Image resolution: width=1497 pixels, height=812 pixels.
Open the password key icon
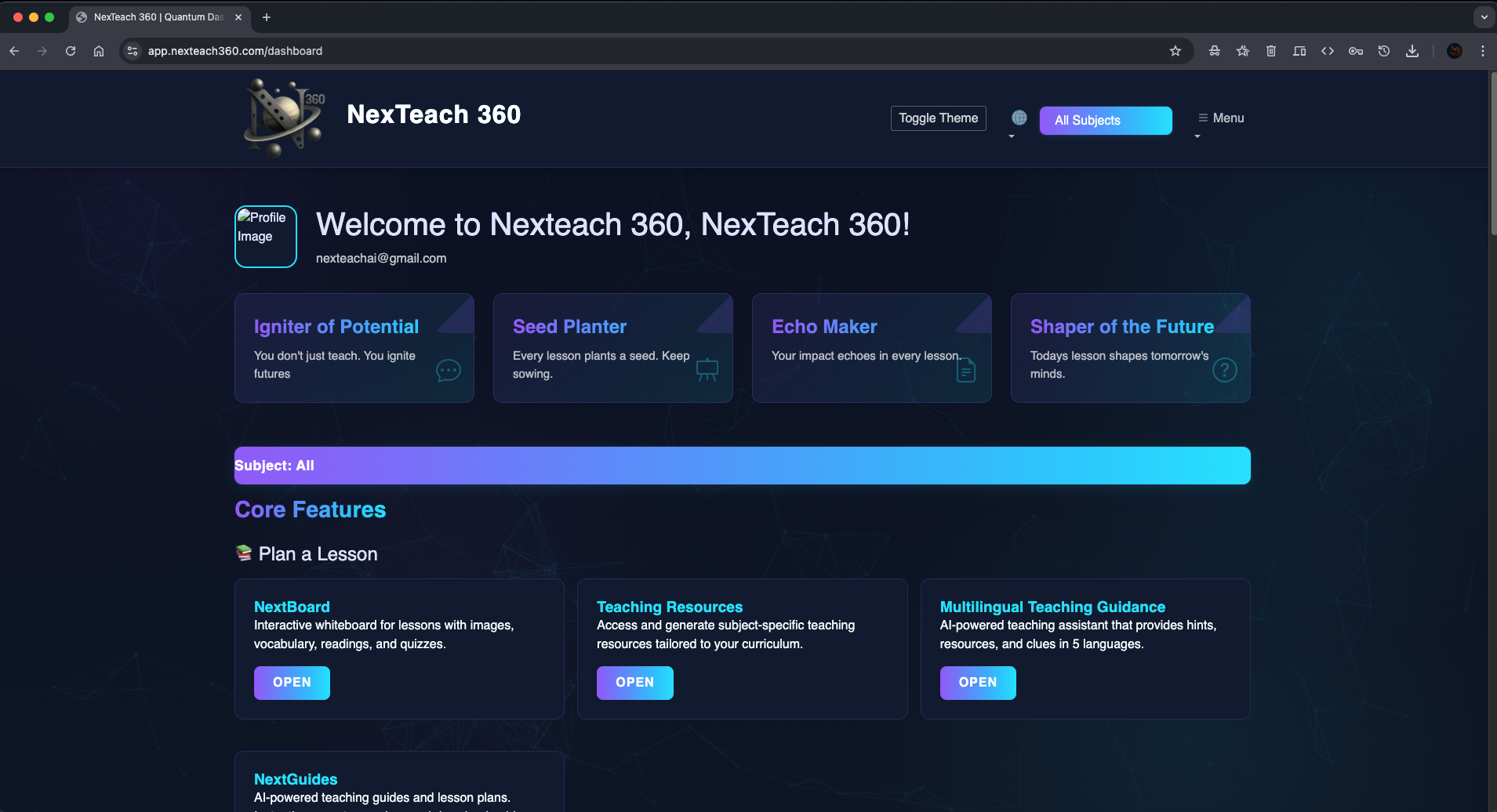(x=1356, y=51)
